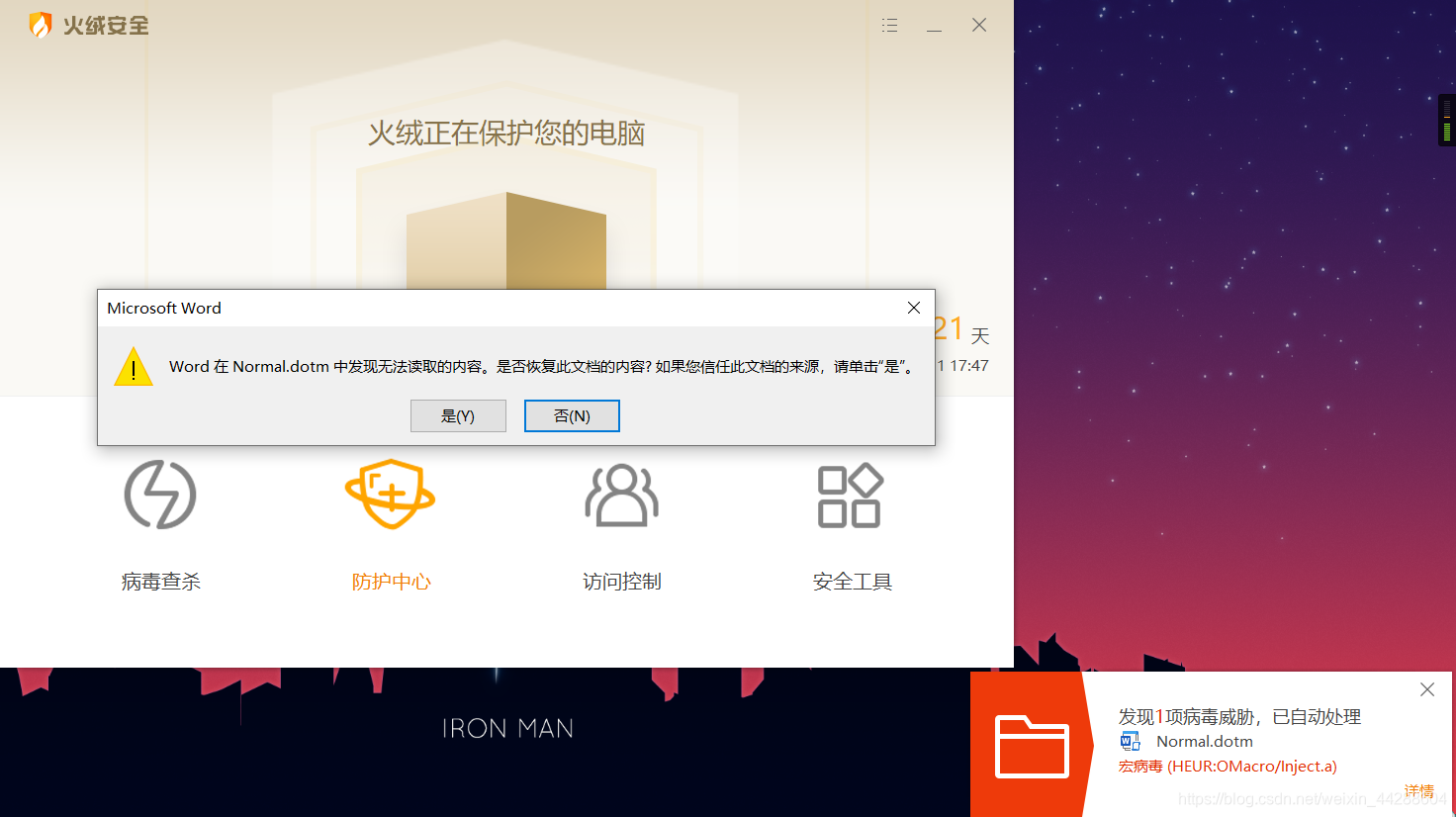
Task: Click the 发现1项病毒威胁 notification heading
Action: click(x=1239, y=717)
